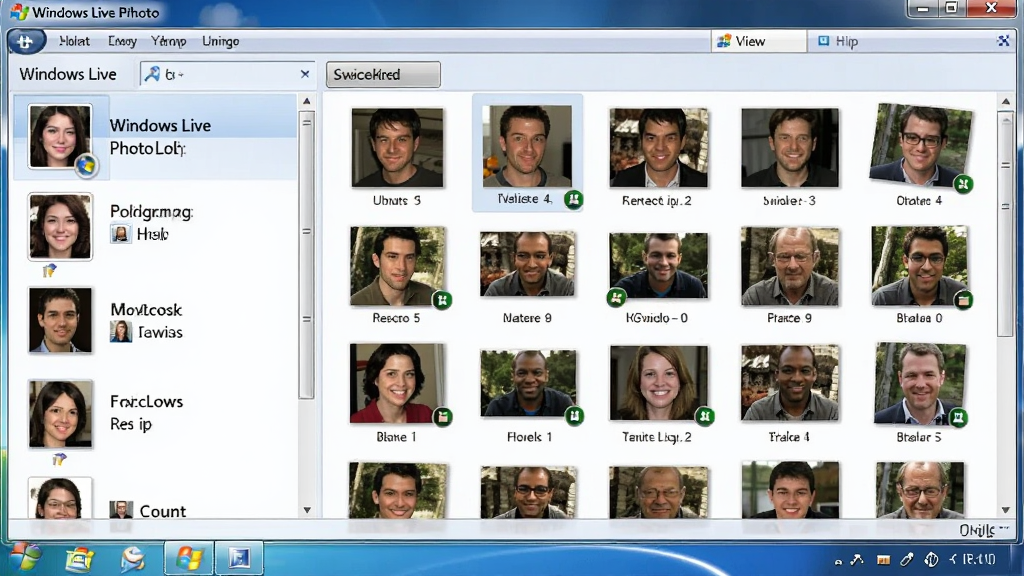
Task: Click the blue cross icon beside Hlip
Action: click(x=1004, y=41)
